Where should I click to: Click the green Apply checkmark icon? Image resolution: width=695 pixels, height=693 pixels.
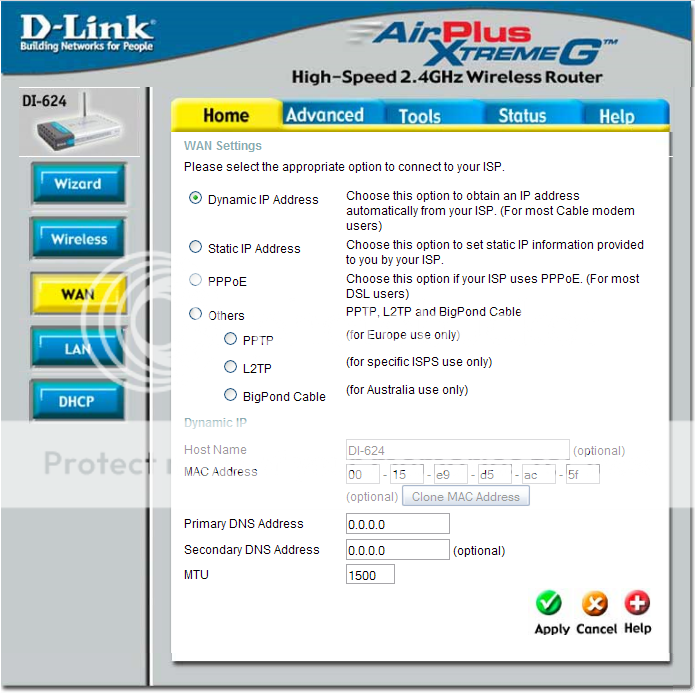549,604
